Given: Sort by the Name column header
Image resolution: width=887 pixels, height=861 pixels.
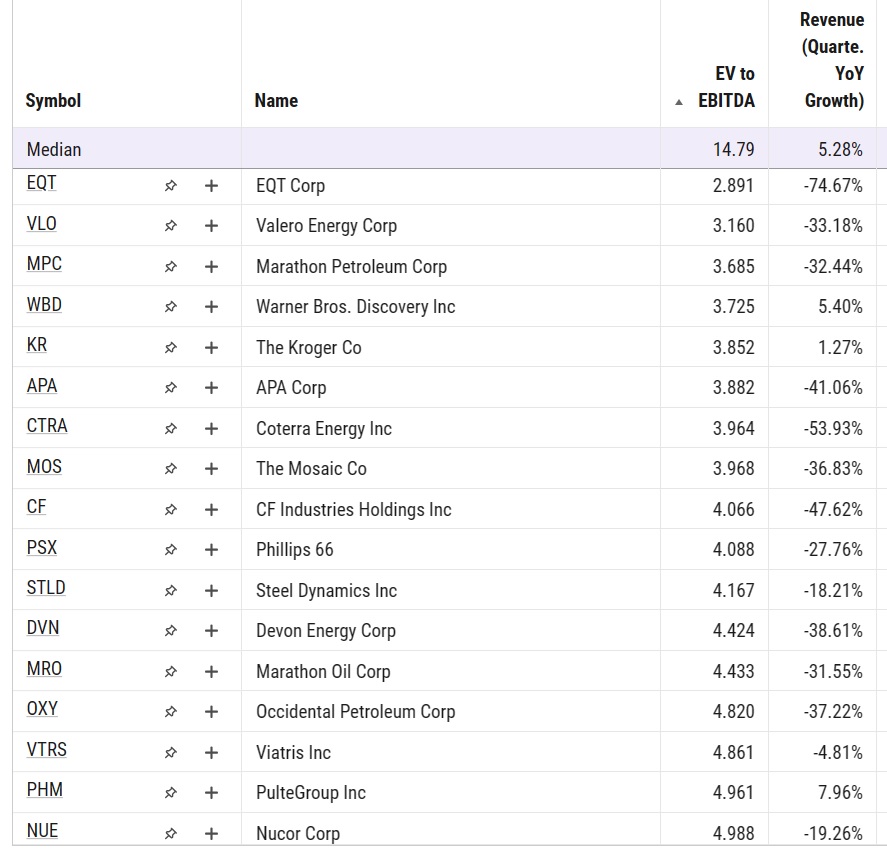Looking at the screenshot, I should tap(276, 101).
